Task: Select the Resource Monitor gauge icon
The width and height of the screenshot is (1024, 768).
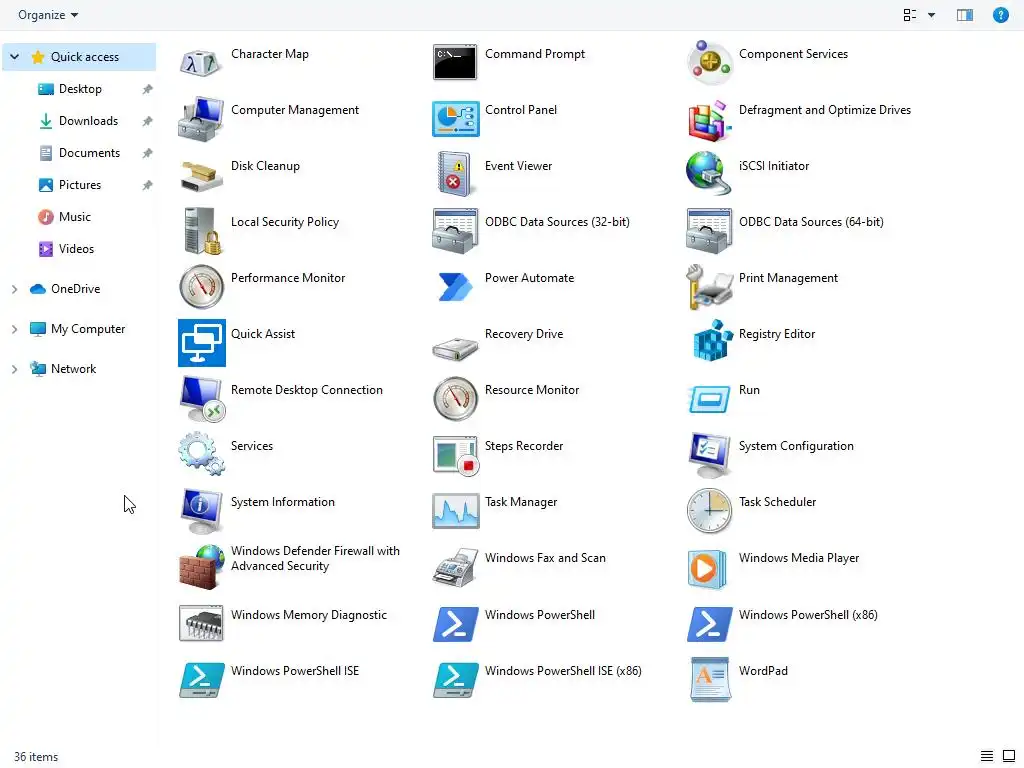Action: pos(455,398)
